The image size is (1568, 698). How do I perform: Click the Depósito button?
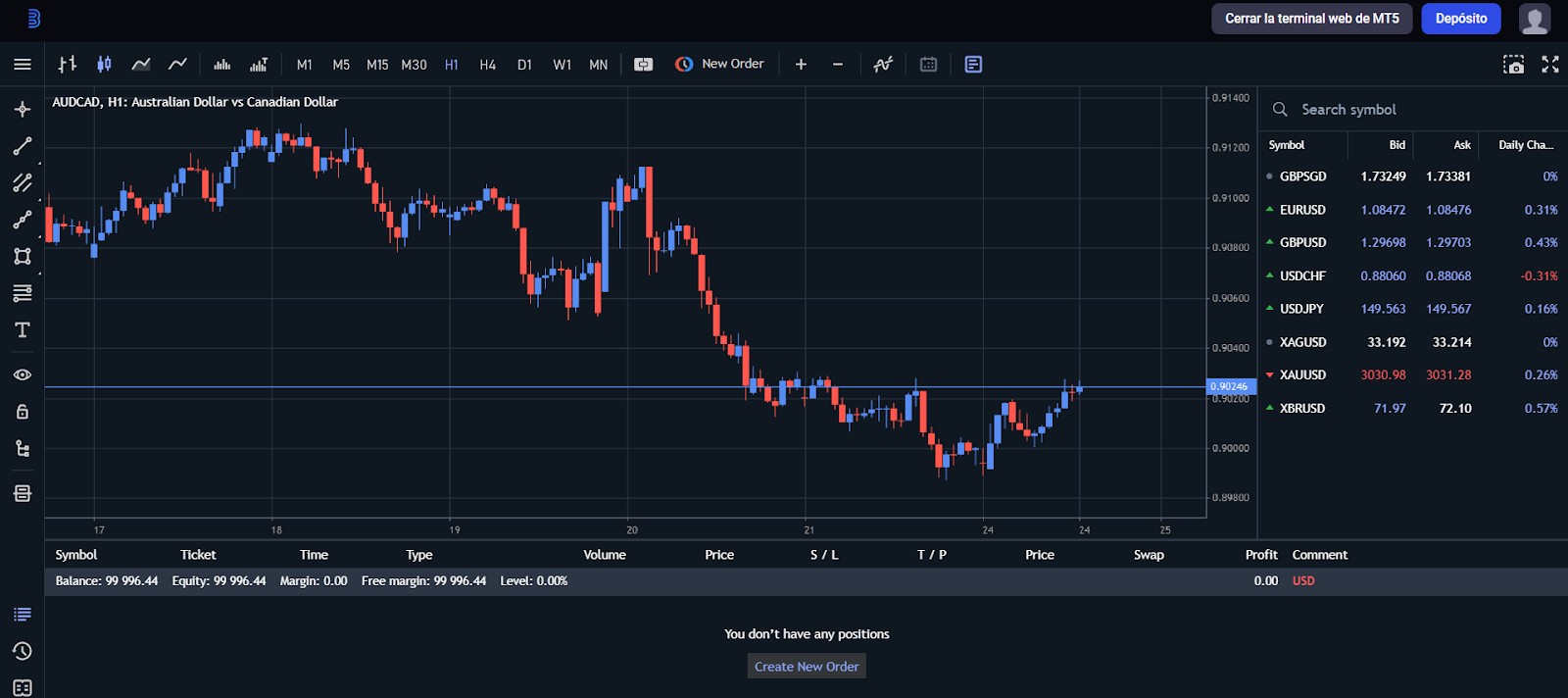1461,19
